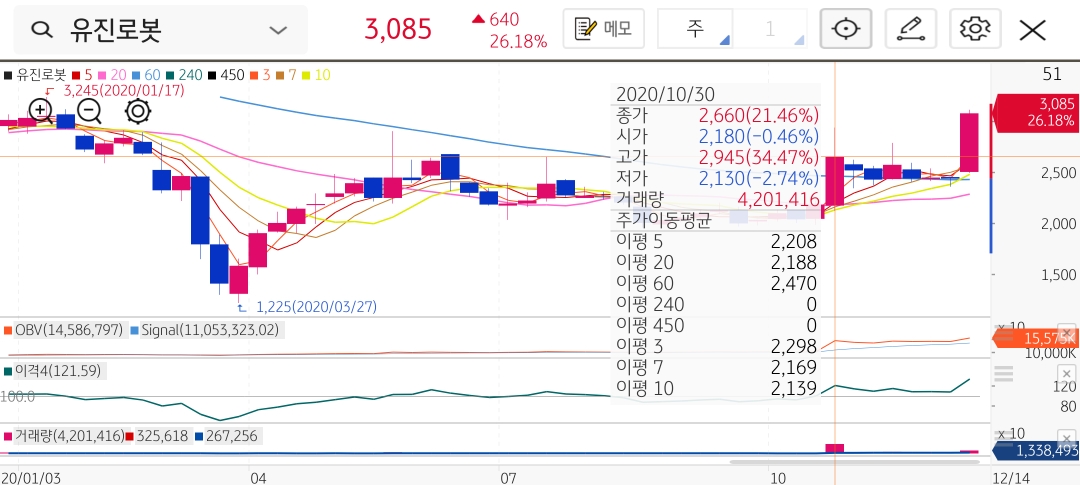Click the large latest red candlestick
Screen dimensions: 1080x485
(969, 143)
